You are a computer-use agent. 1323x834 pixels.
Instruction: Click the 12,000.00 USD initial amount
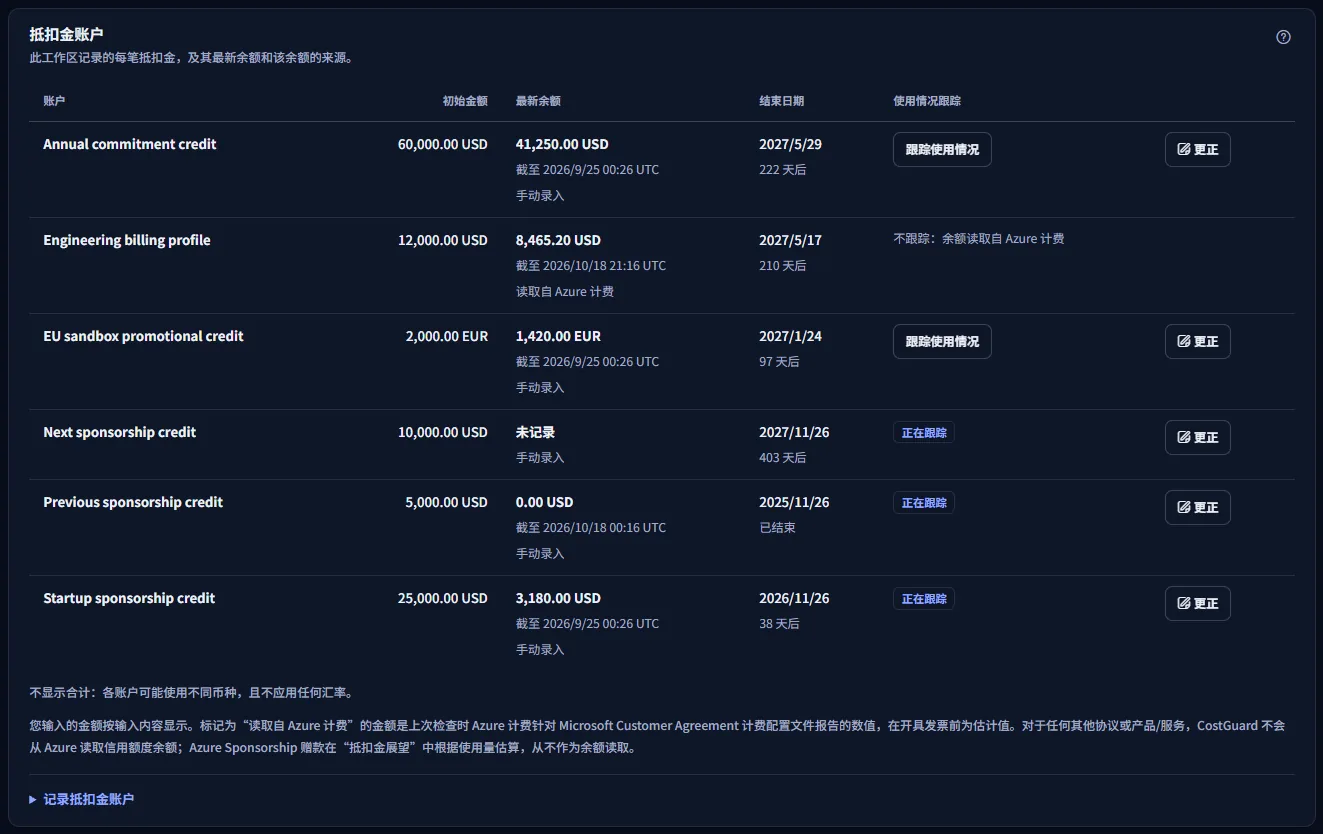point(443,240)
